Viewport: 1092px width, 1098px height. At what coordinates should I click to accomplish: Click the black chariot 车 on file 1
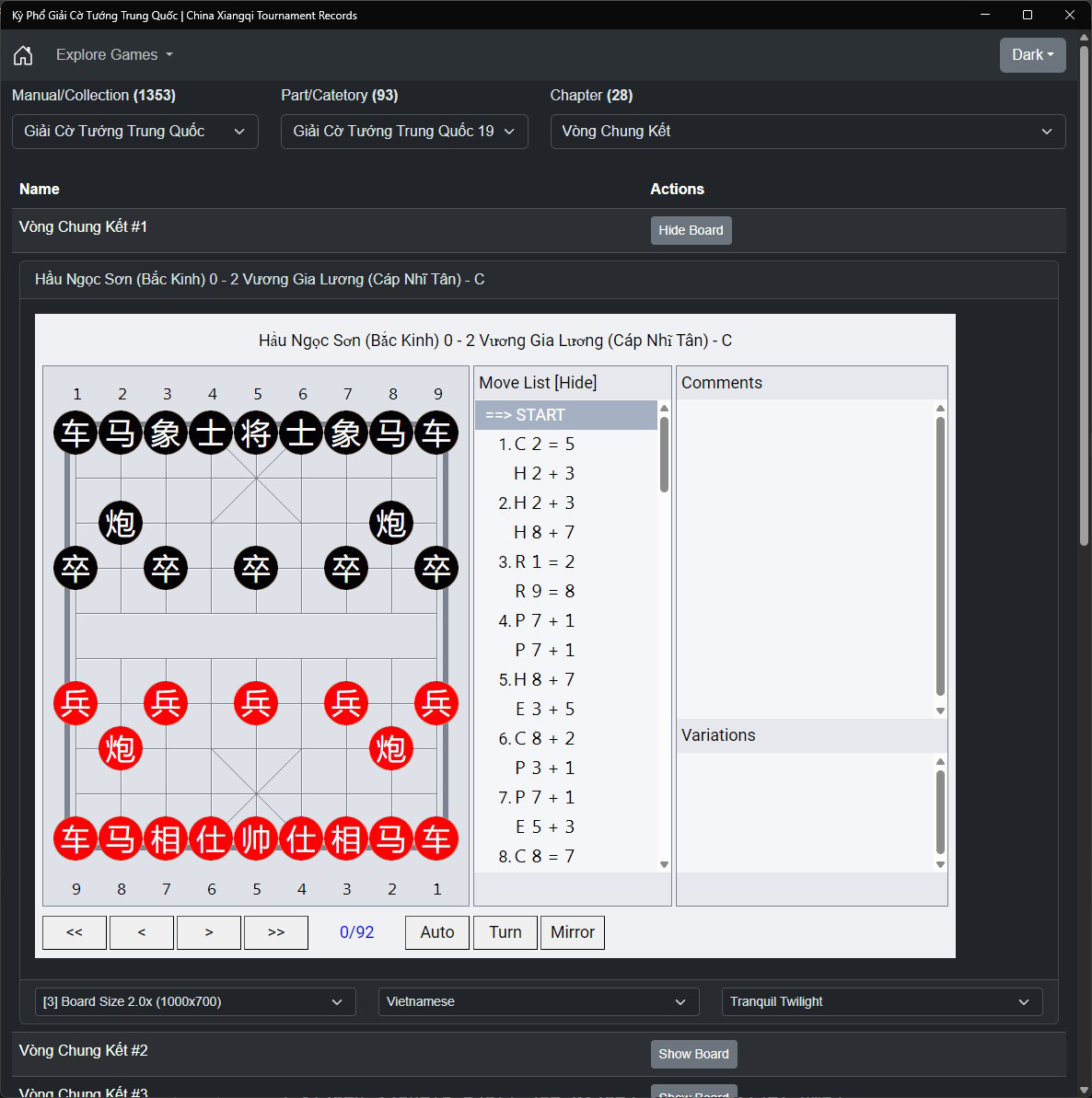(x=76, y=432)
